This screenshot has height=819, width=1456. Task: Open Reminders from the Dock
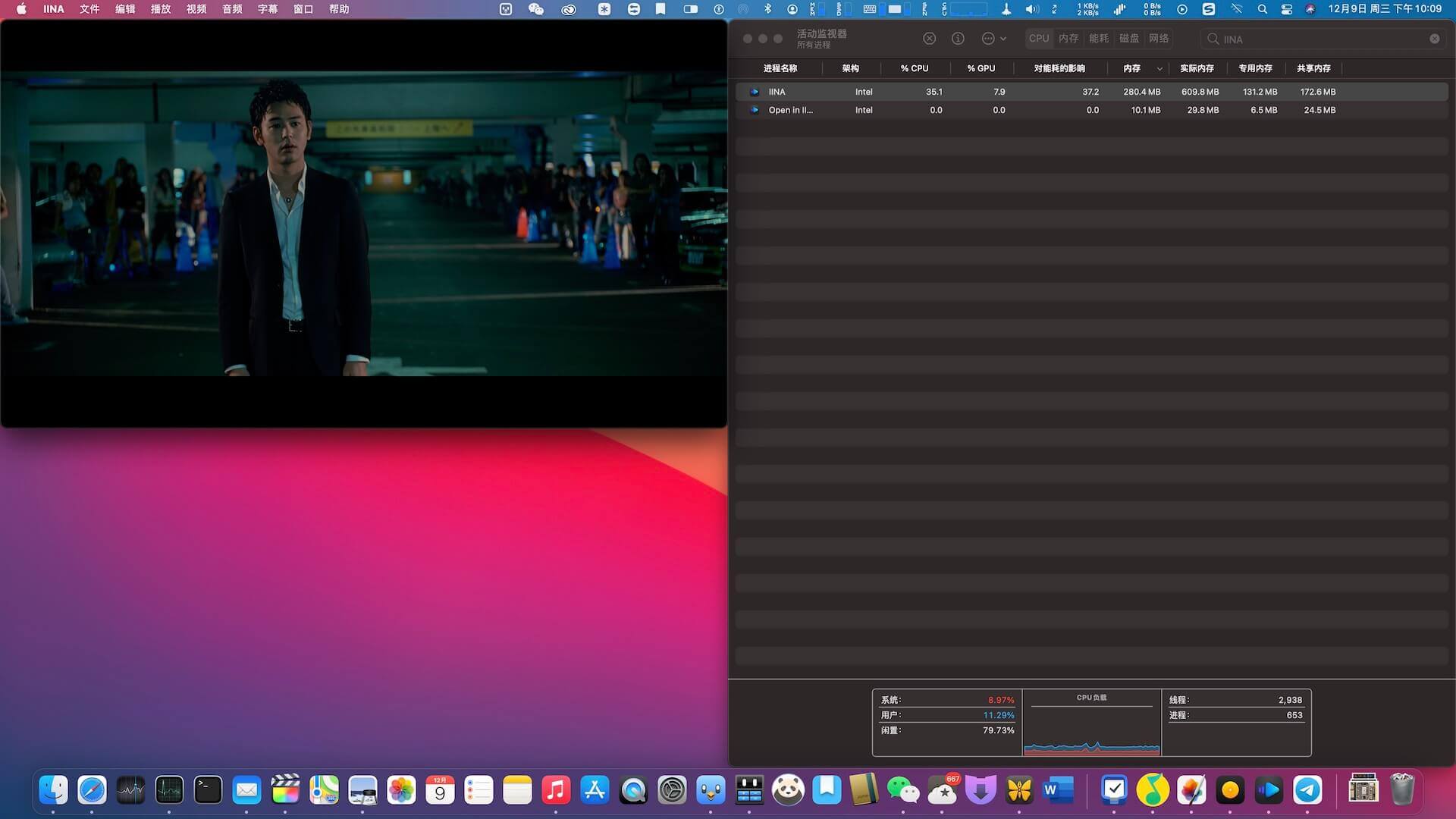pyautogui.click(x=479, y=790)
